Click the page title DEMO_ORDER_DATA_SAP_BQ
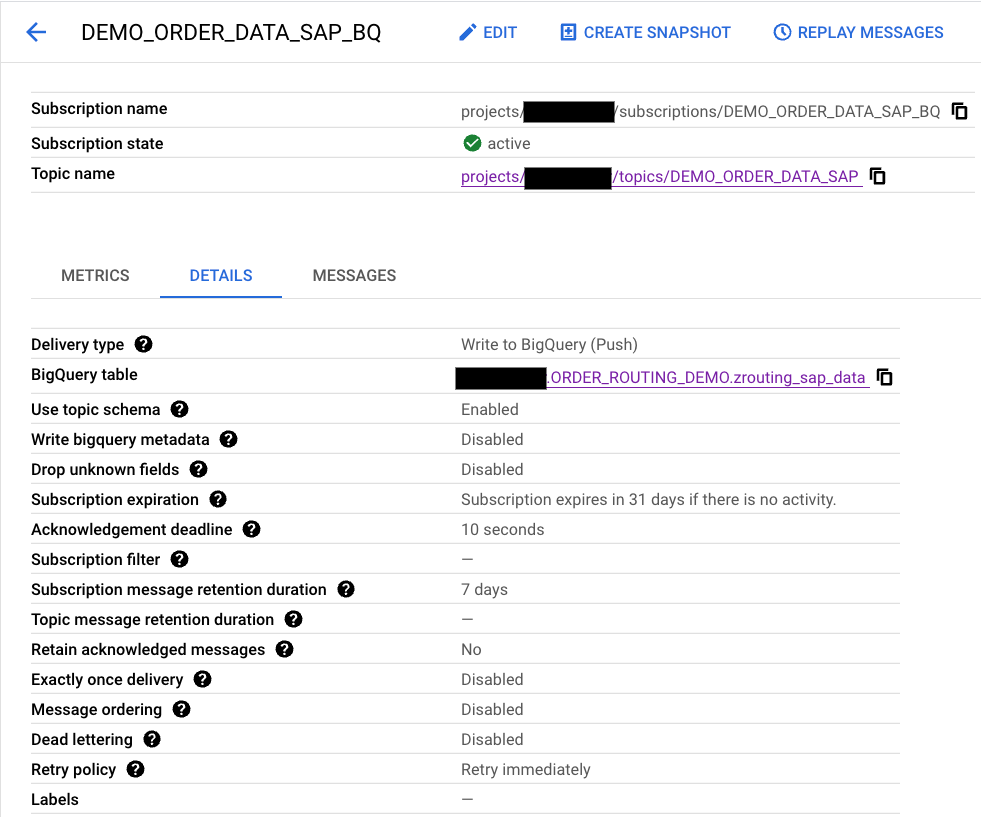981x817 pixels. click(231, 33)
